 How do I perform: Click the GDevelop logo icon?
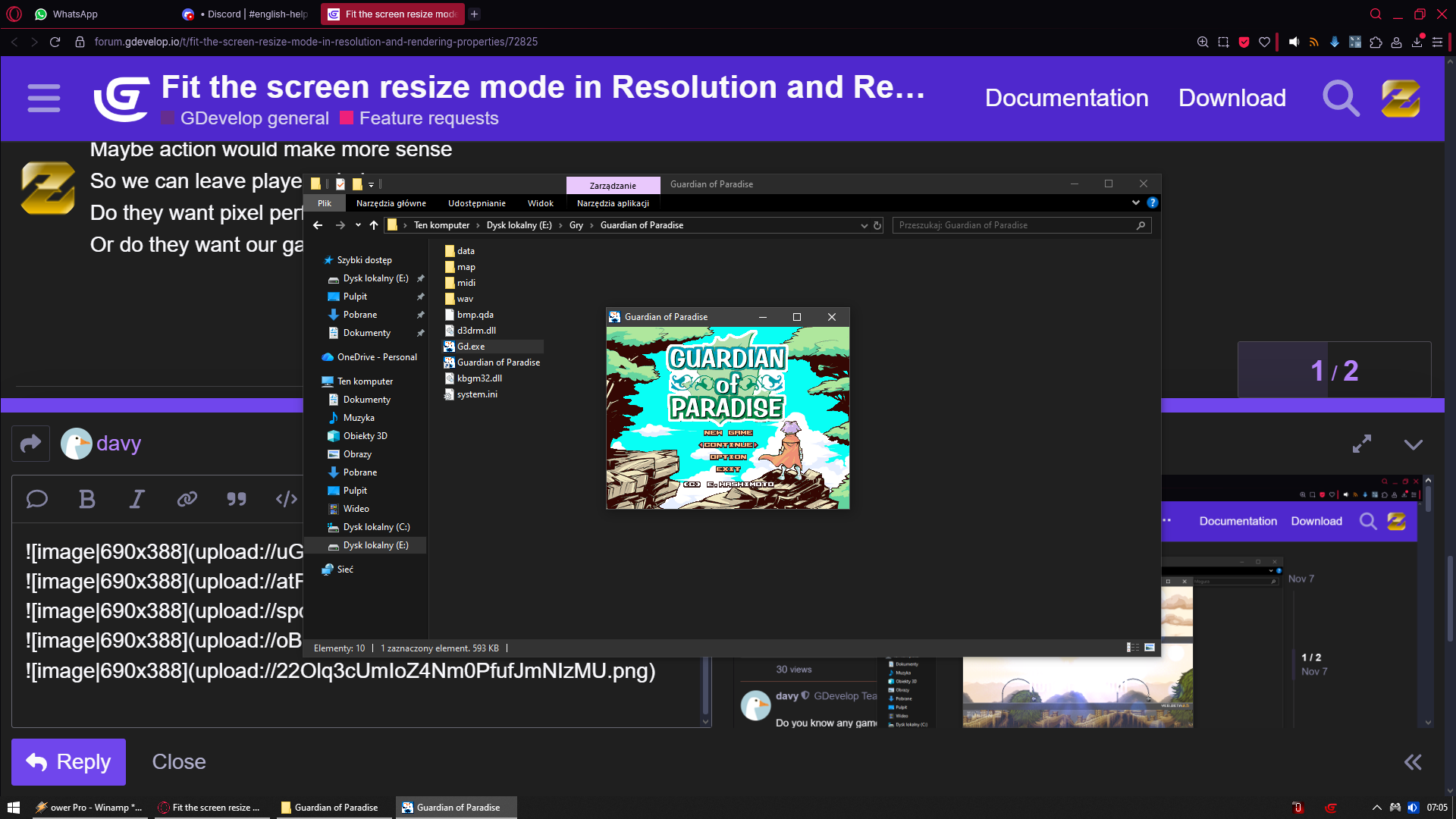[x=121, y=99]
